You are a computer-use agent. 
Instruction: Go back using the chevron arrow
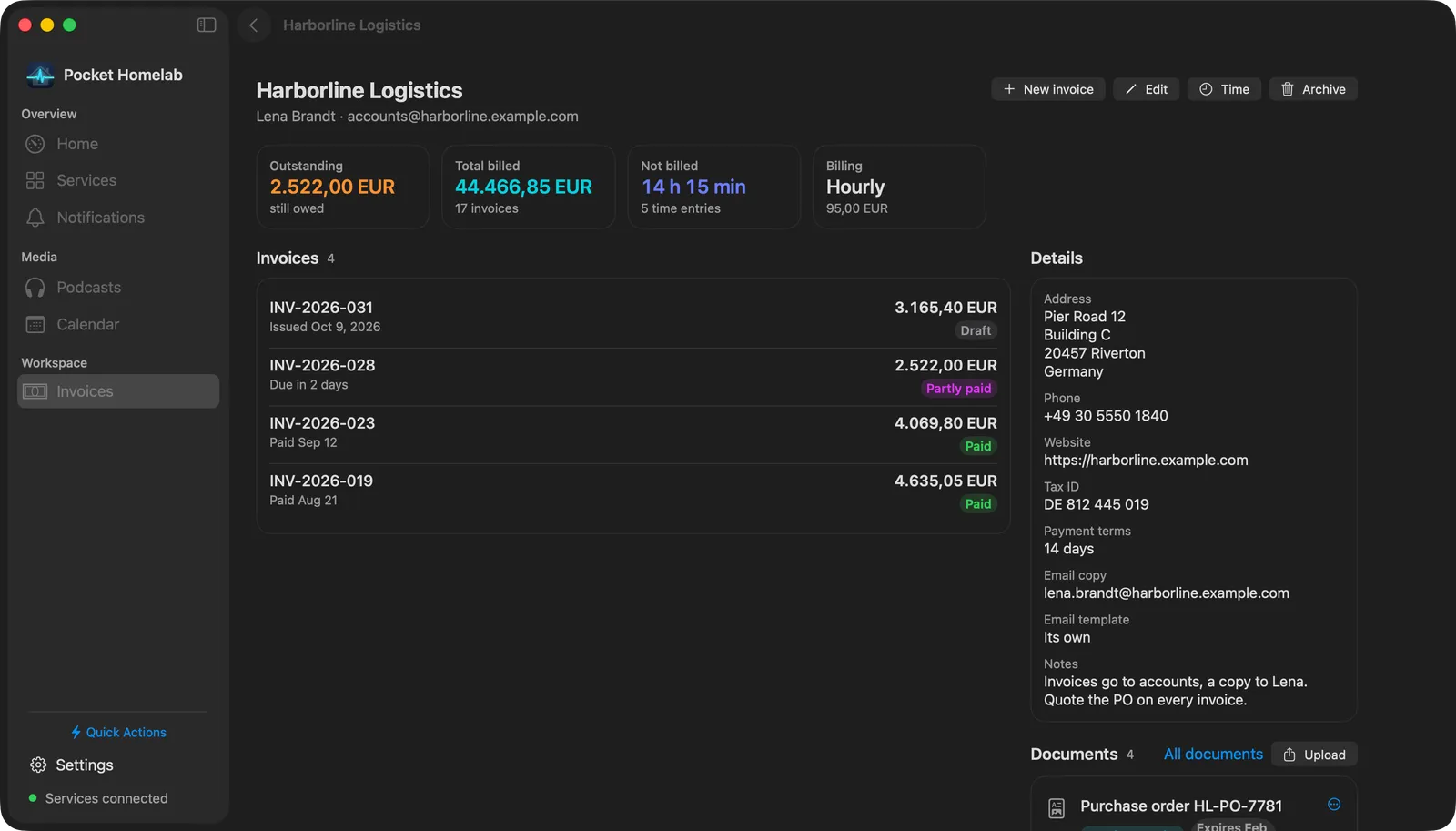coord(254,25)
